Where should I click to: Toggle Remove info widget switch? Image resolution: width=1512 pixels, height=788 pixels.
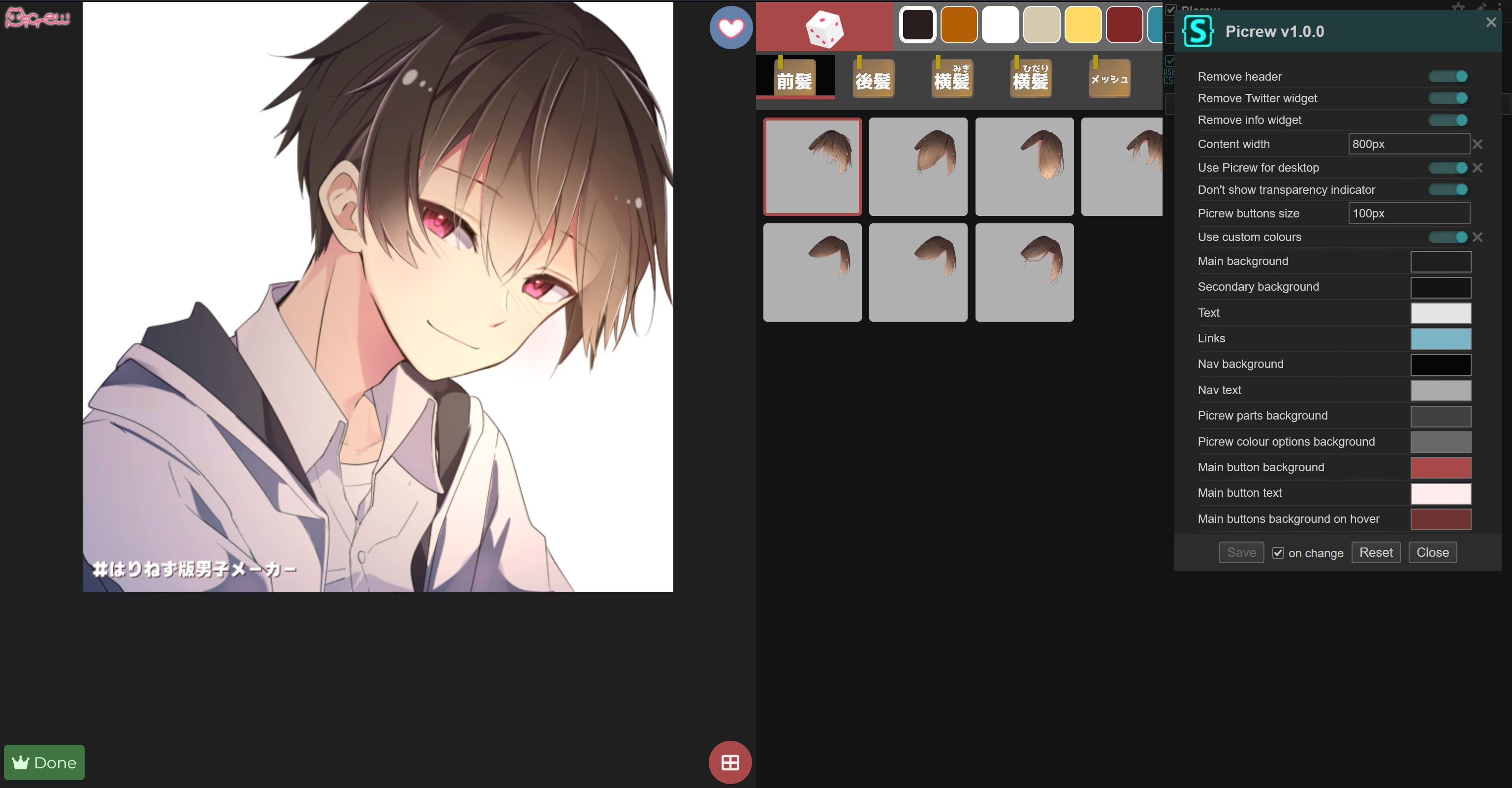[1448, 121]
